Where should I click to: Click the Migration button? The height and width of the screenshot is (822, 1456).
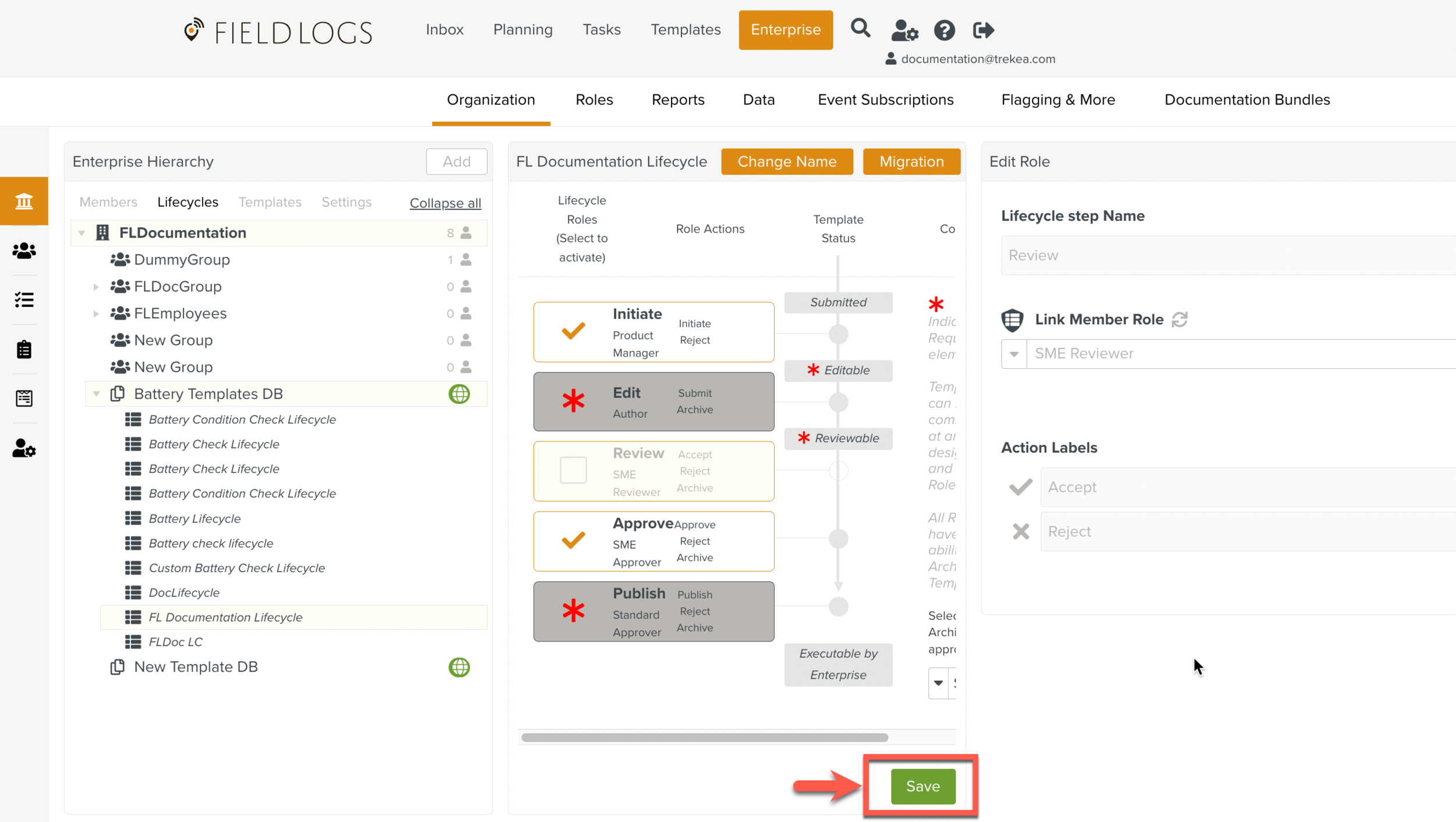click(911, 161)
